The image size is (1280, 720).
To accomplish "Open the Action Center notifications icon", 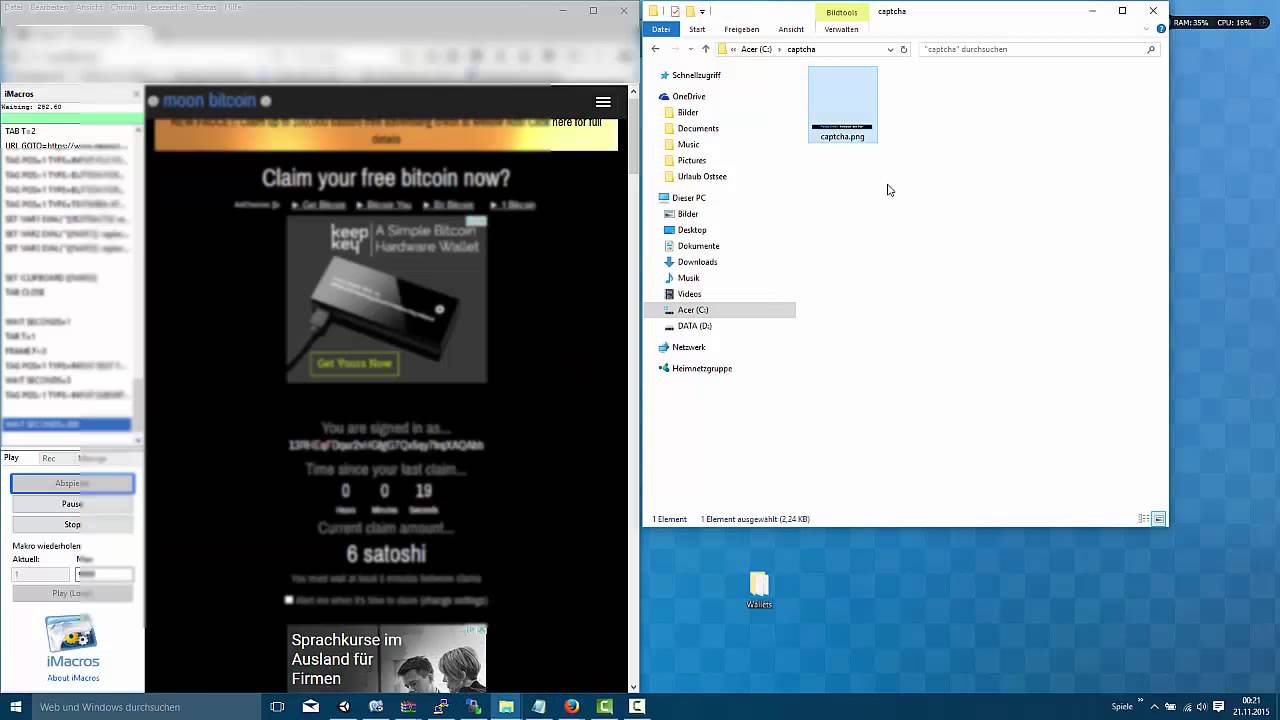I will [x=1218, y=706].
